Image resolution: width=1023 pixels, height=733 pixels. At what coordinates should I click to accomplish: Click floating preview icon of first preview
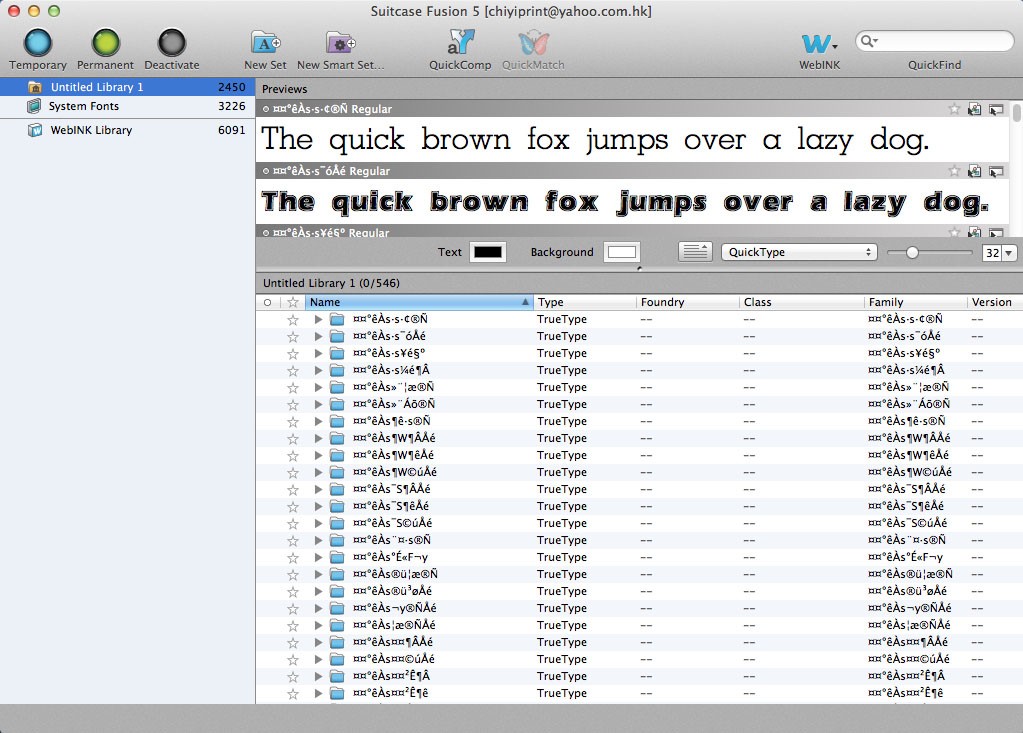pos(996,109)
